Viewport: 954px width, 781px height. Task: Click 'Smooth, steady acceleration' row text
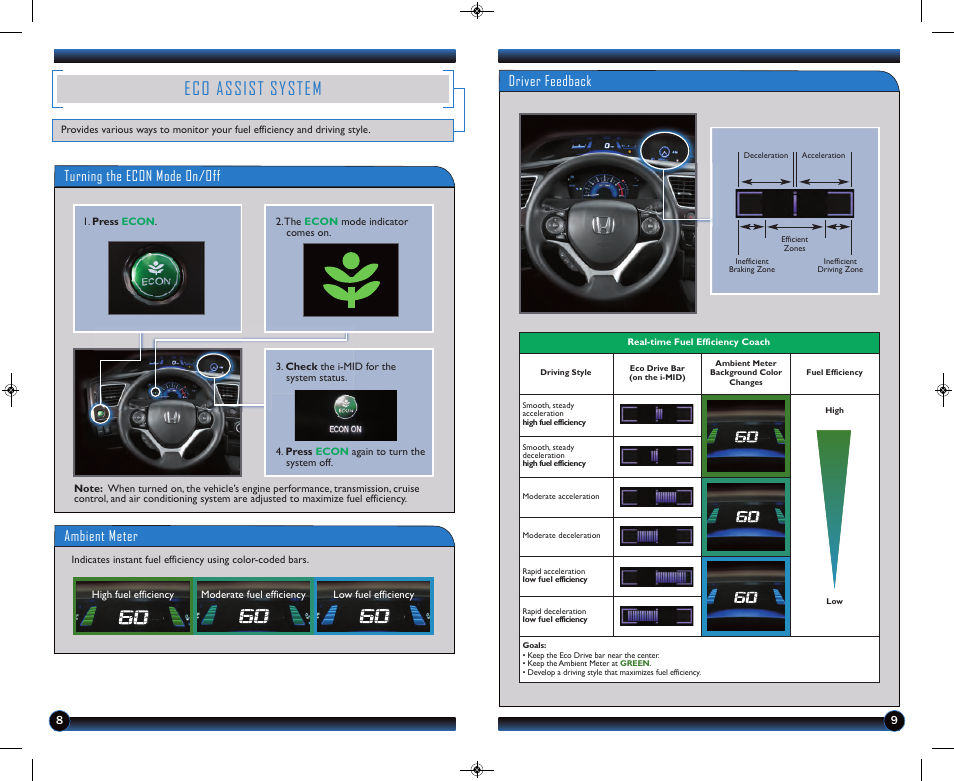(554, 414)
